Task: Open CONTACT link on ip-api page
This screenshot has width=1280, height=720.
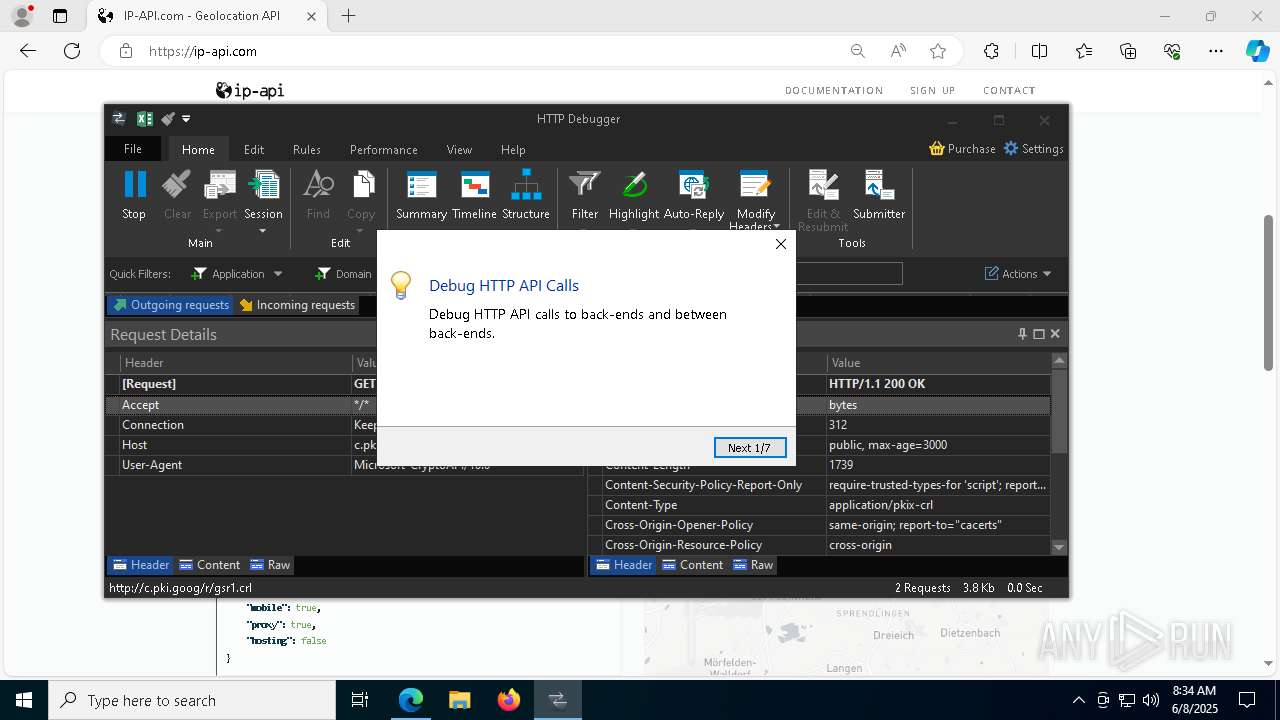Action: coord(1009,91)
